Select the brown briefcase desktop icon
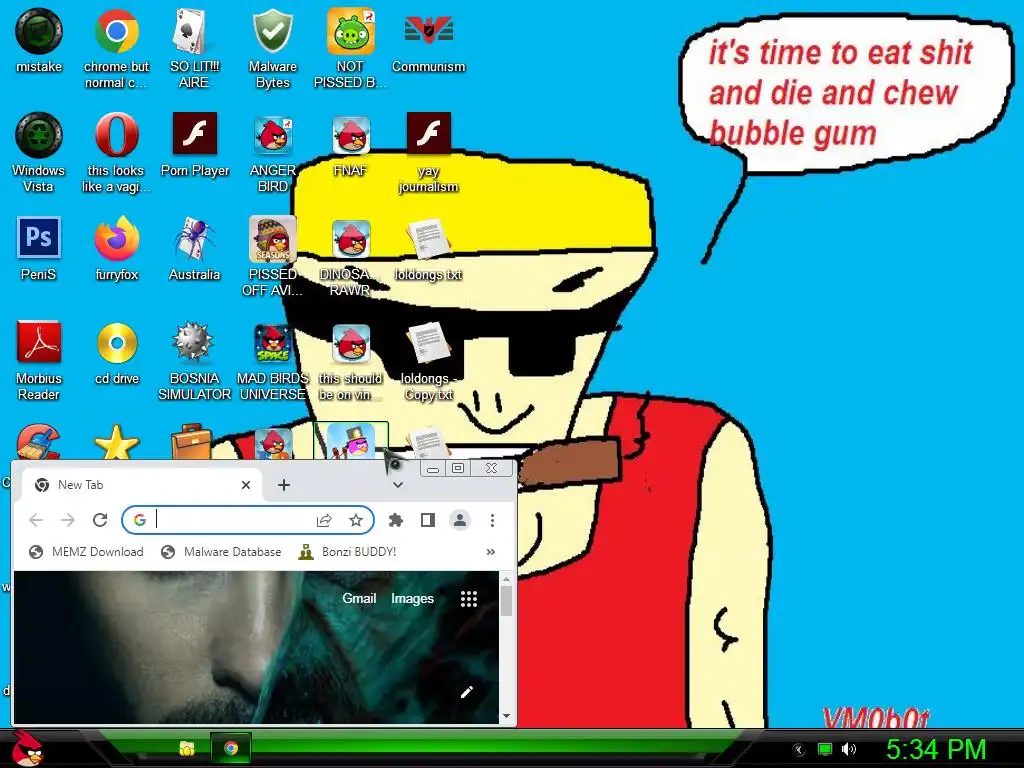1024x768 pixels. click(x=191, y=442)
